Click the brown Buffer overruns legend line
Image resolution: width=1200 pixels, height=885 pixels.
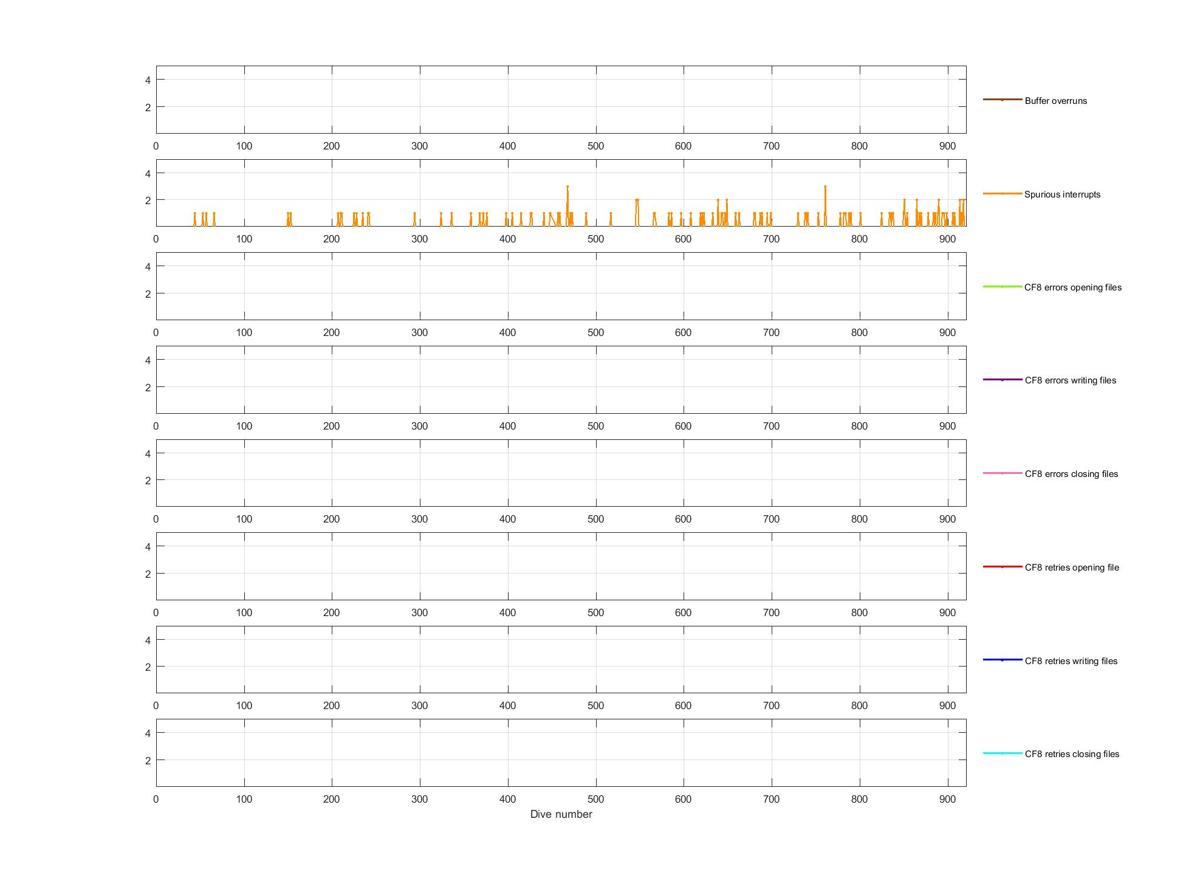(x=1002, y=100)
